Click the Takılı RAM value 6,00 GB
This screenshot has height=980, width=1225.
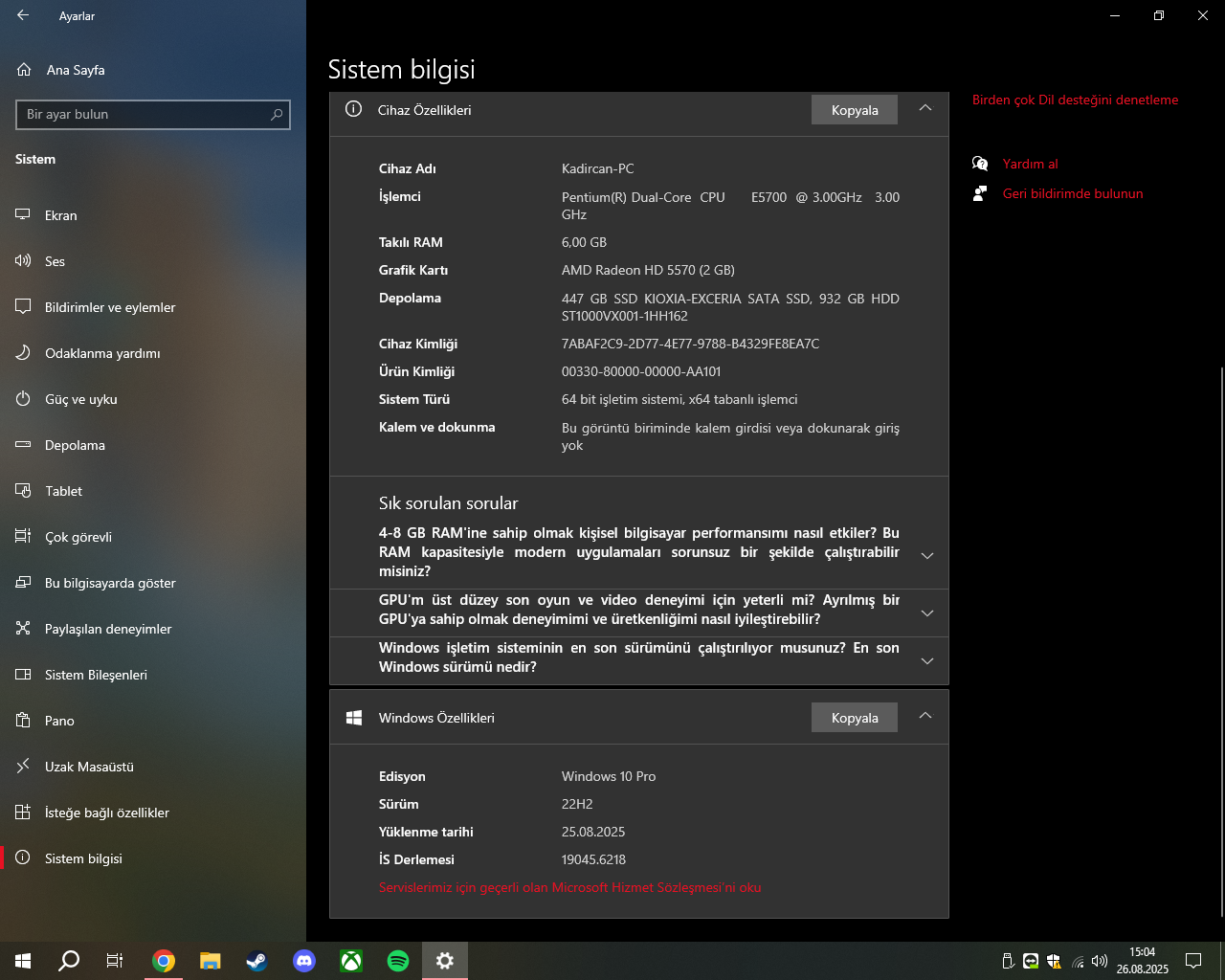pyautogui.click(x=584, y=242)
